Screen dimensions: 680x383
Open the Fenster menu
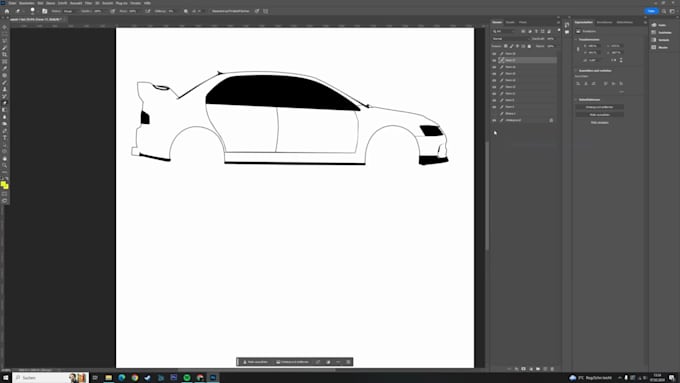click(x=135, y=3)
